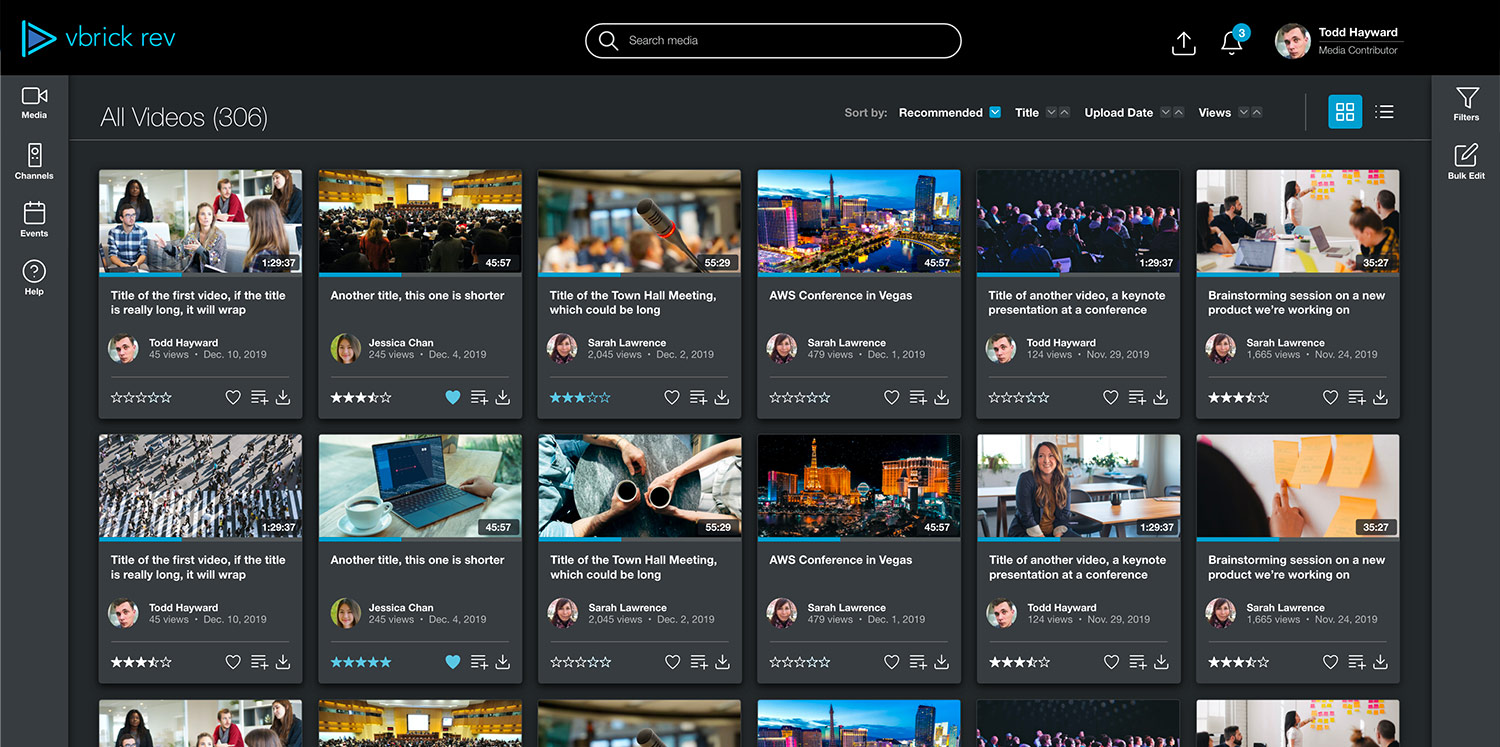
Task: Switch to grid view
Action: click(1345, 112)
